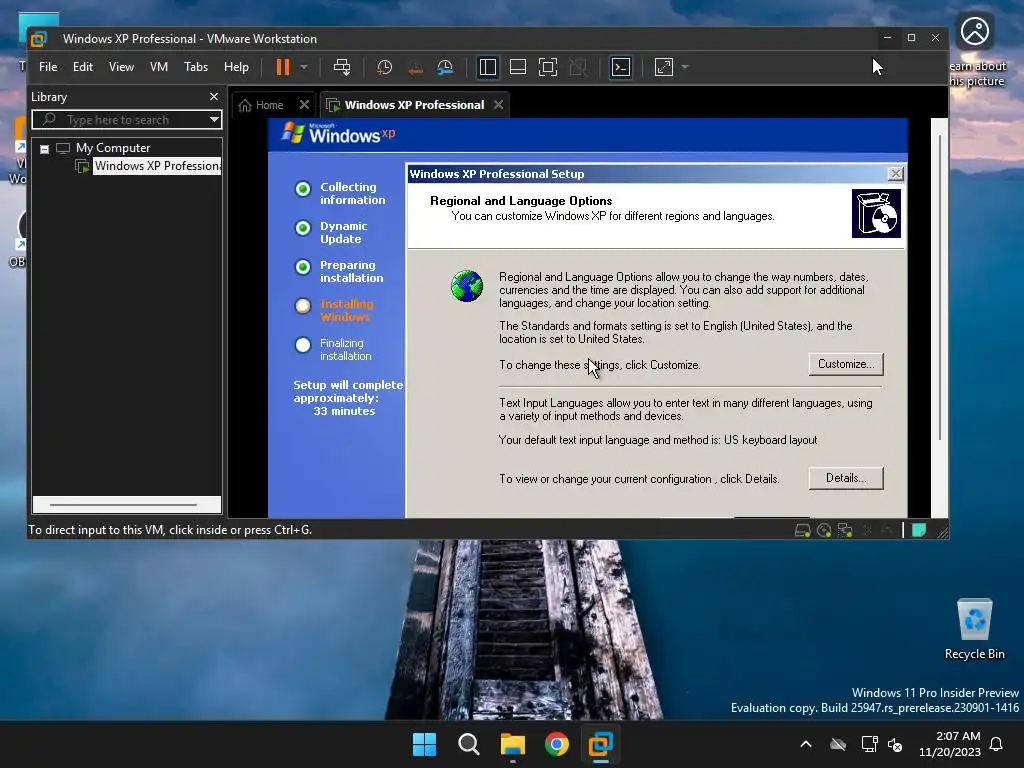Take a snapshot of the virtual machine
Viewport: 1024px width, 768px height.
(x=384, y=67)
